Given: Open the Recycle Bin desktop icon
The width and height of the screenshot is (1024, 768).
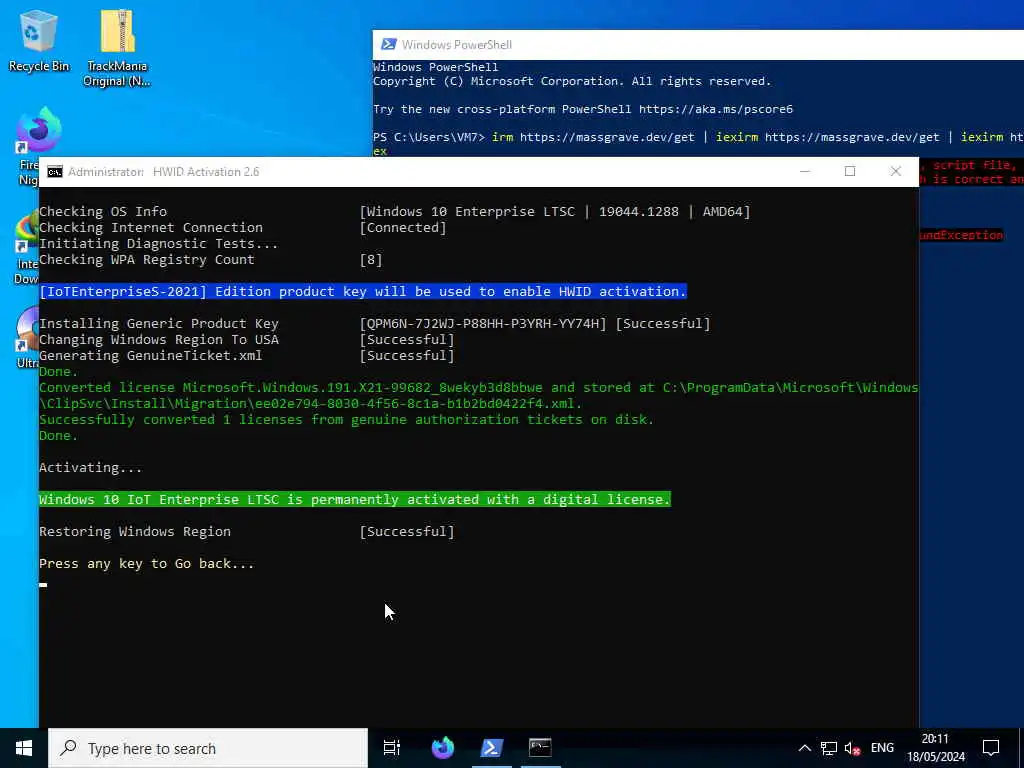Looking at the screenshot, I should (x=39, y=40).
